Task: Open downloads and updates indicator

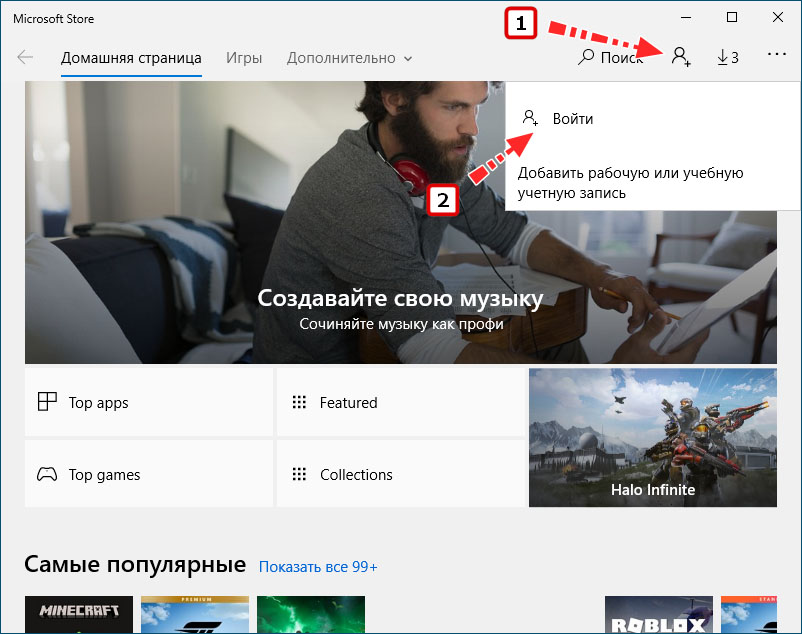Action: click(x=728, y=57)
